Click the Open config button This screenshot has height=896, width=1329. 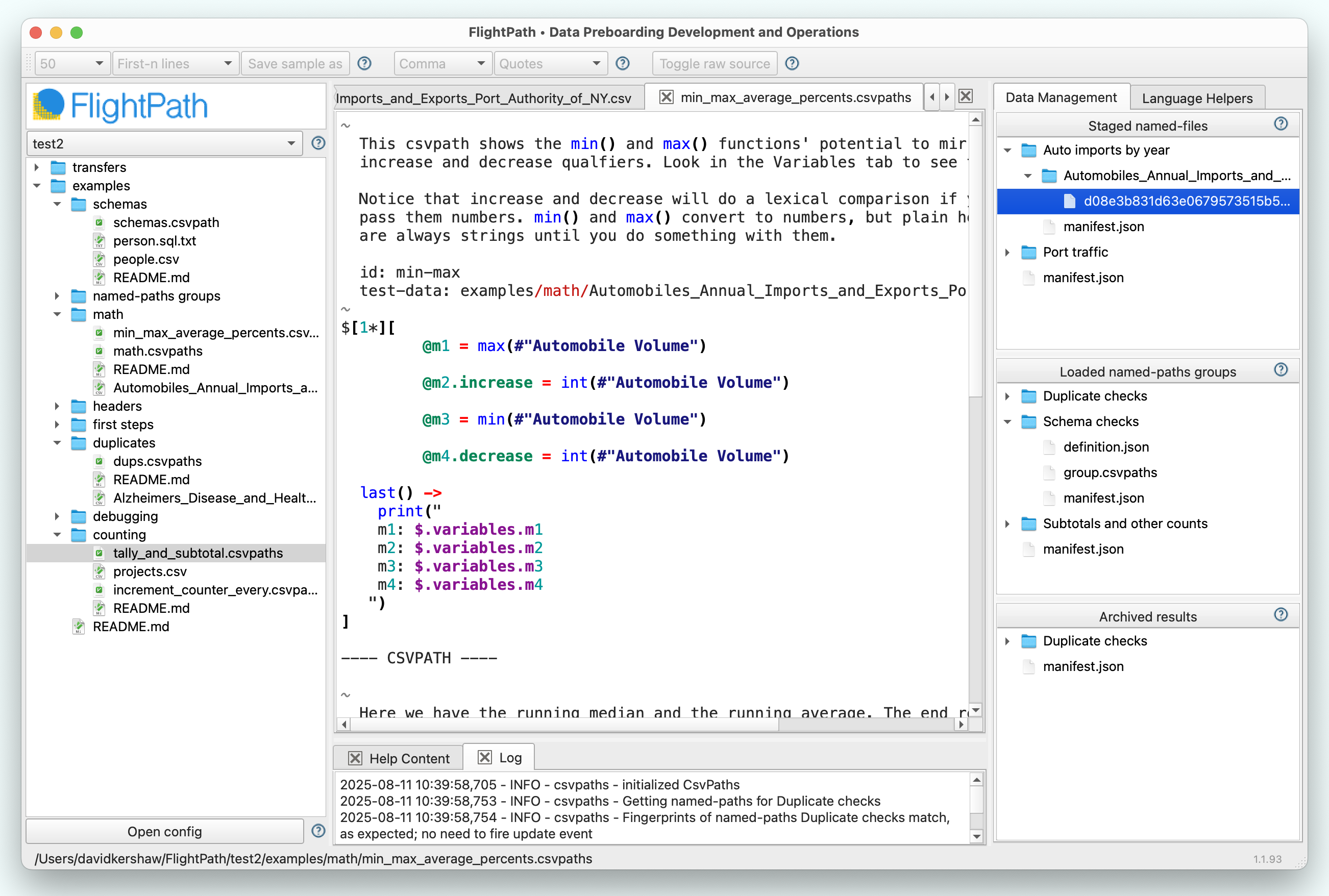coord(165,831)
